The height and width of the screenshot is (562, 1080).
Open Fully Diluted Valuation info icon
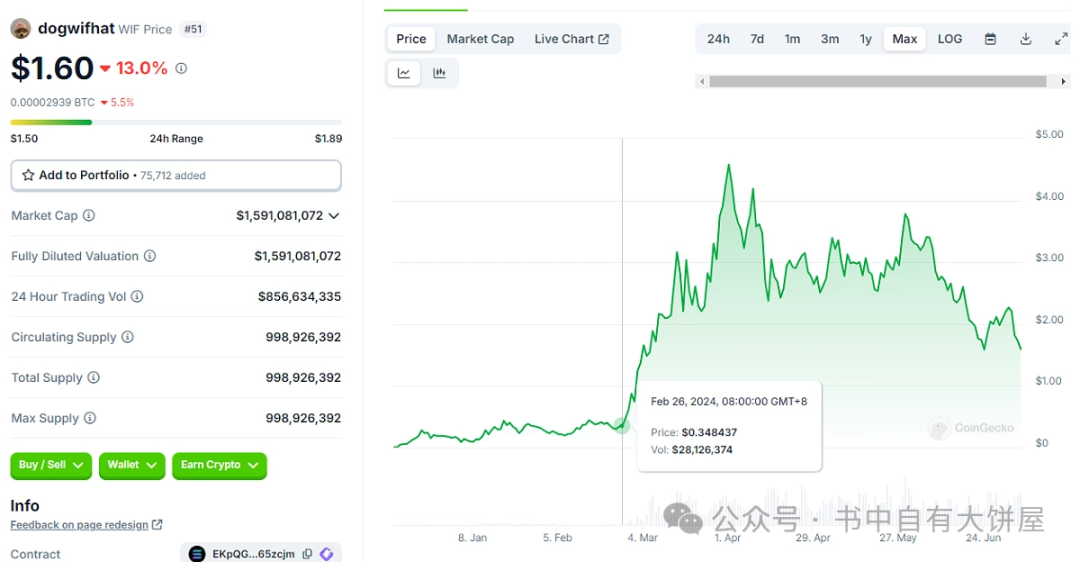coord(149,256)
